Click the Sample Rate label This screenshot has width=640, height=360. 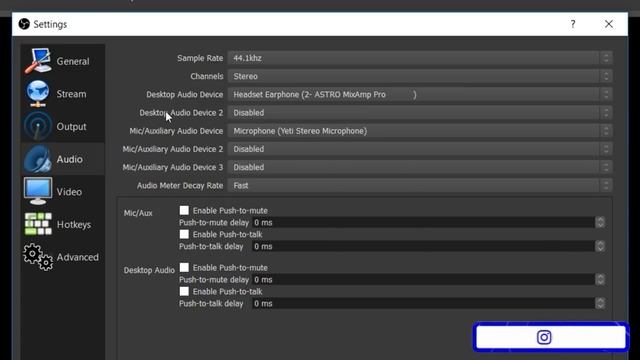[200, 58]
